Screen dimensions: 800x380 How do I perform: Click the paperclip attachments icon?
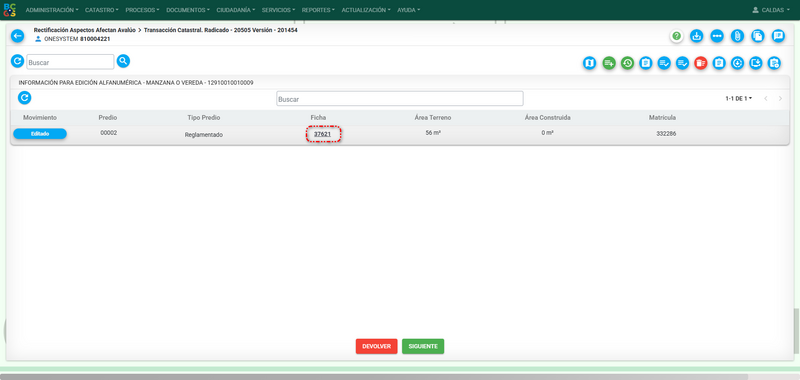(x=737, y=36)
